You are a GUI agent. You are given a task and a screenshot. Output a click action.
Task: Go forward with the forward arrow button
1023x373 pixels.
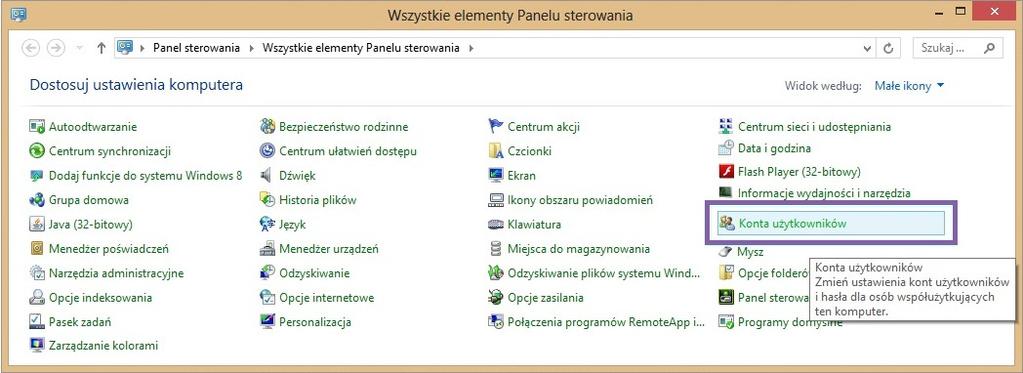point(57,48)
